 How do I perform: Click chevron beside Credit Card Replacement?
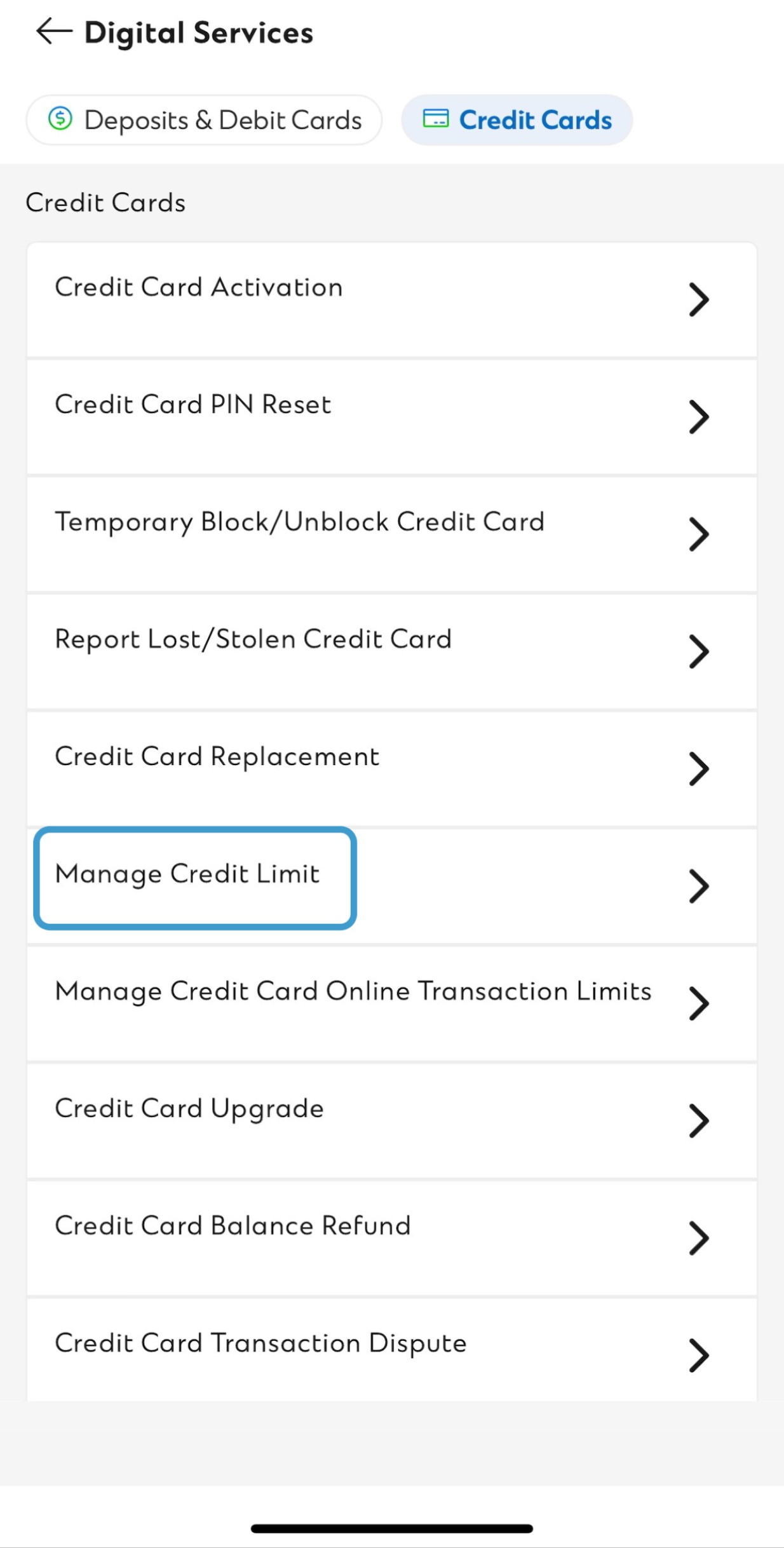coord(698,769)
